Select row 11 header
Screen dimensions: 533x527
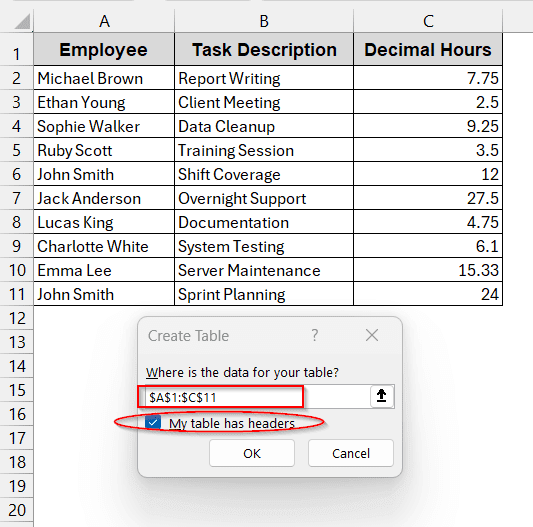click(17, 294)
